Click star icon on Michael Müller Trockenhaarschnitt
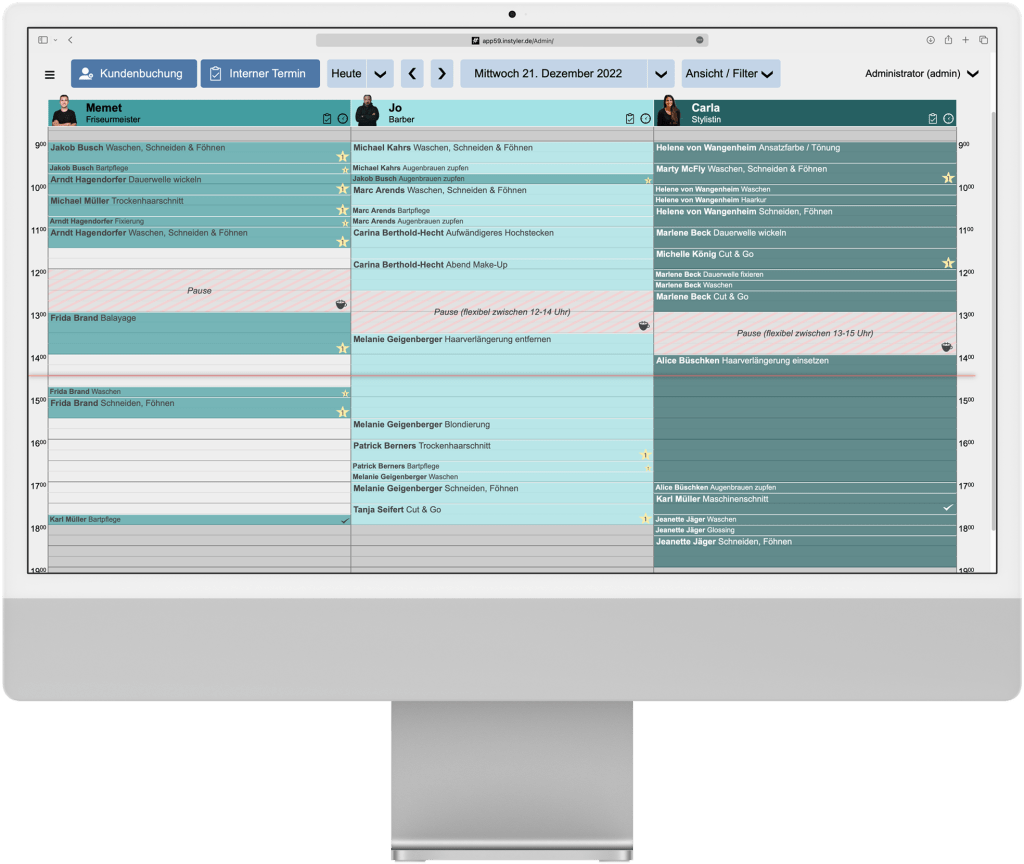 (x=342, y=210)
